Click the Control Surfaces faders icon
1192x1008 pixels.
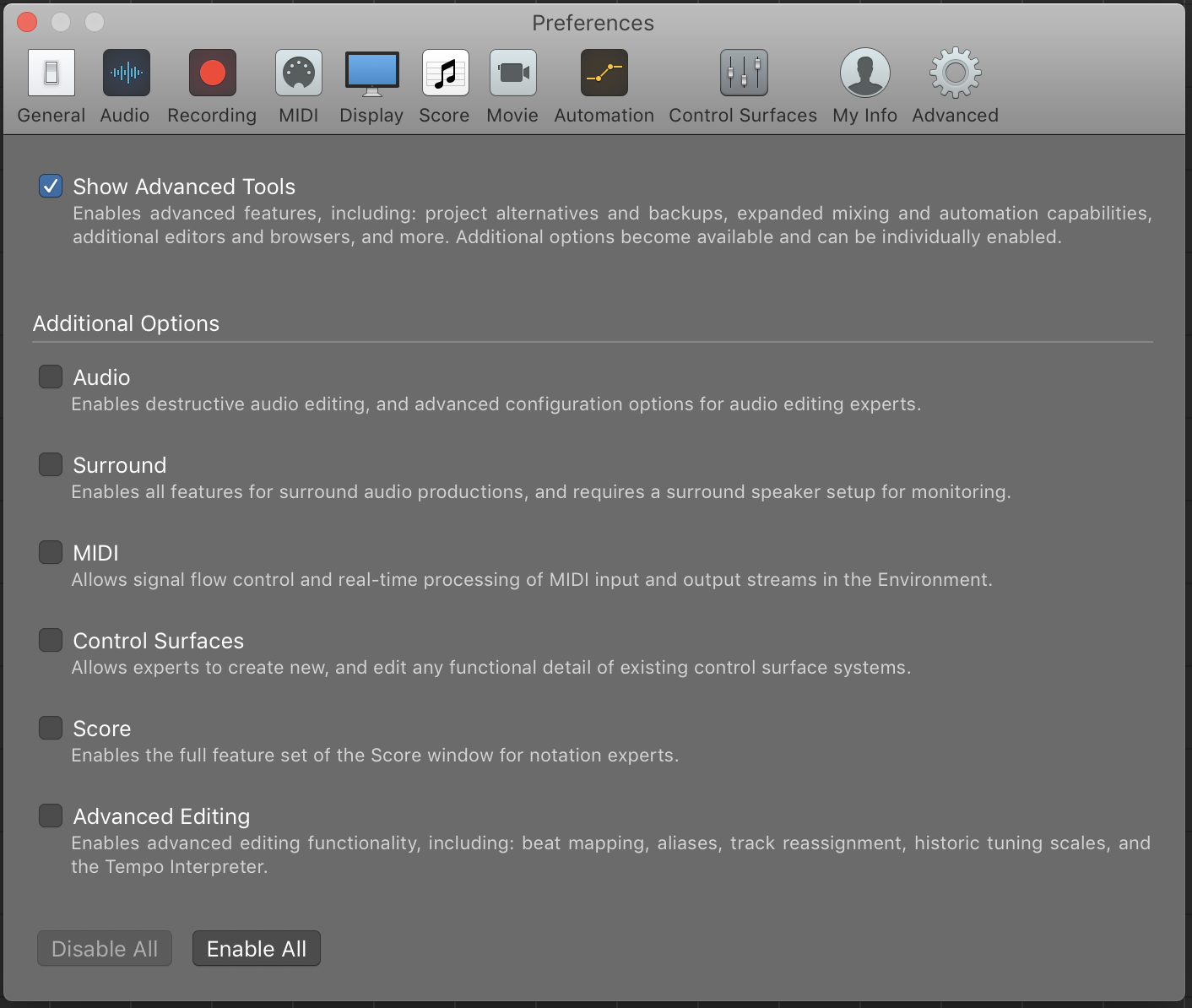(x=742, y=73)
